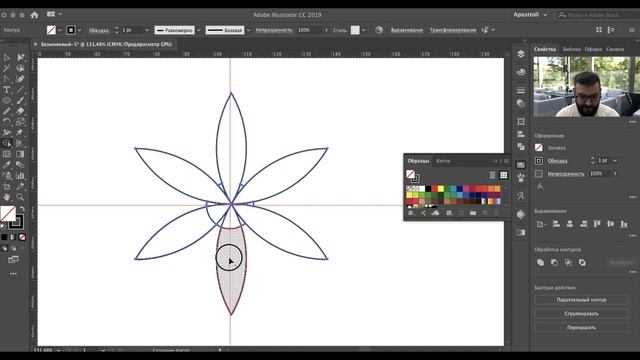Select the Eraser tool
The image size is (640, 360).
(20, 111)
